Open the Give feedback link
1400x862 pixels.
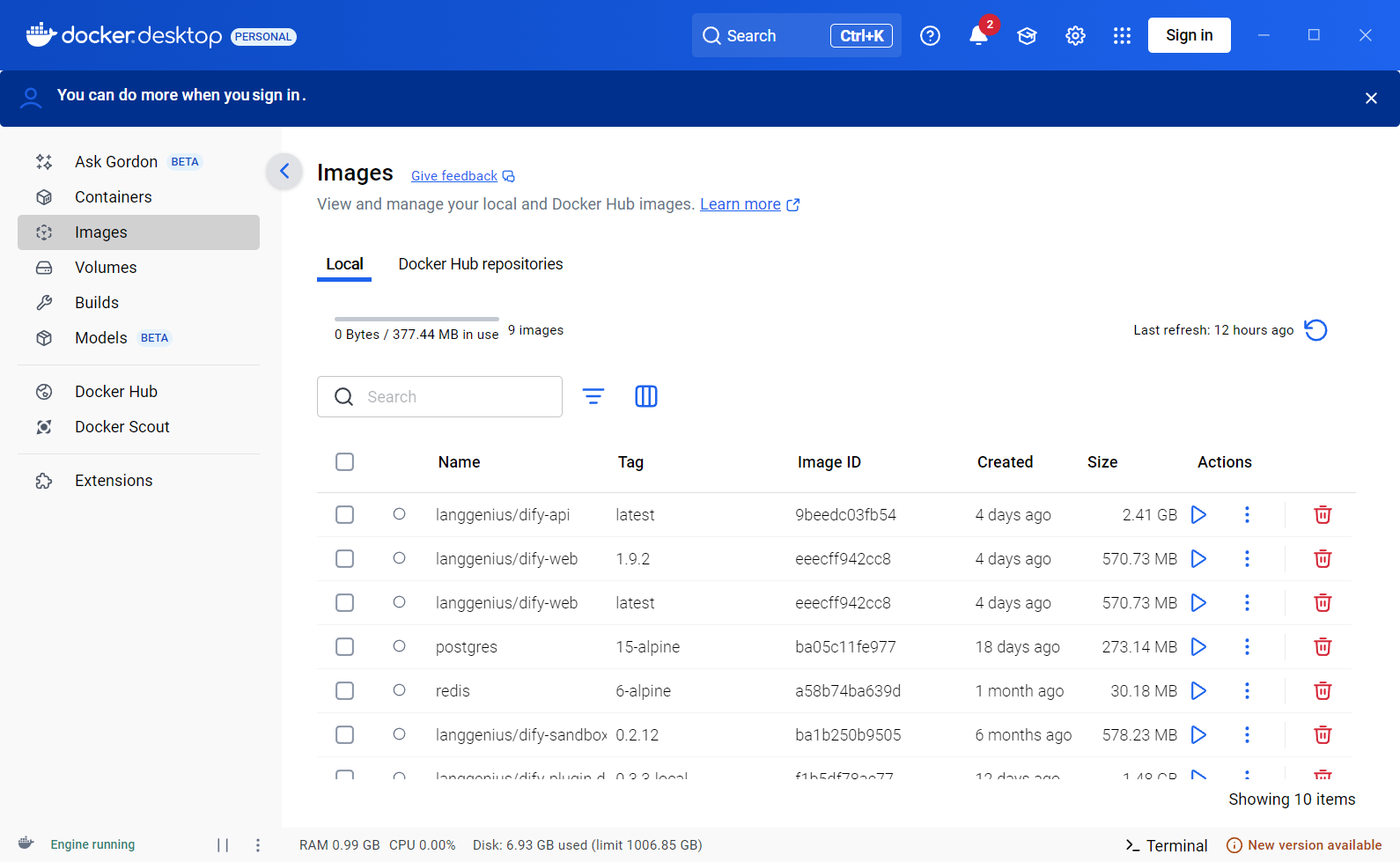pyautogui.click(x=462, y=176)
